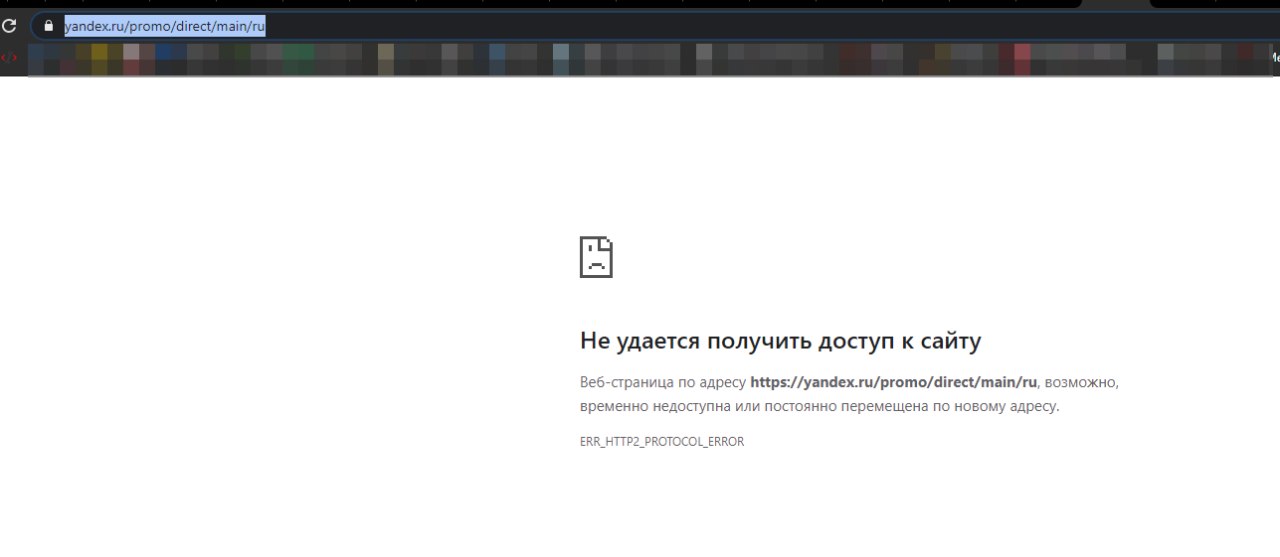
Task: Click the padlock site security icon
Action: [47, 26]
